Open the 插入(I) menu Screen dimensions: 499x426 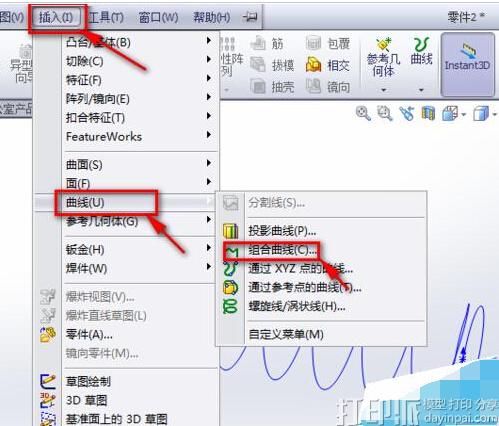[56, 17]
